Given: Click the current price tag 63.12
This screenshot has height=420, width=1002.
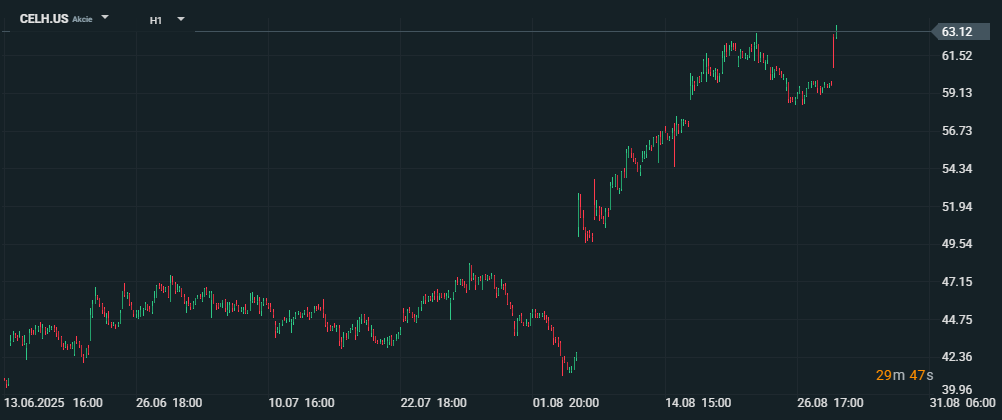Looking at the screenshot, I should point(957,32).
